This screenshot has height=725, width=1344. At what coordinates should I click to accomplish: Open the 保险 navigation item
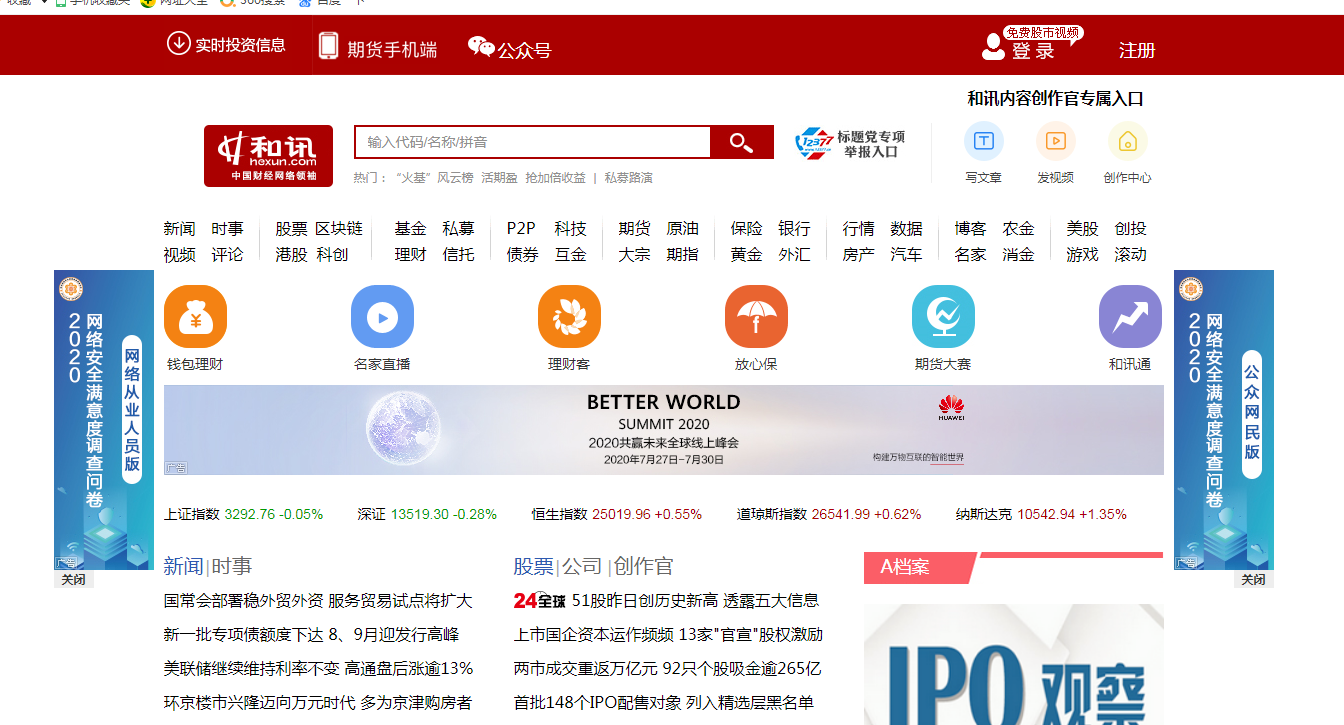[x=747, y=229]
